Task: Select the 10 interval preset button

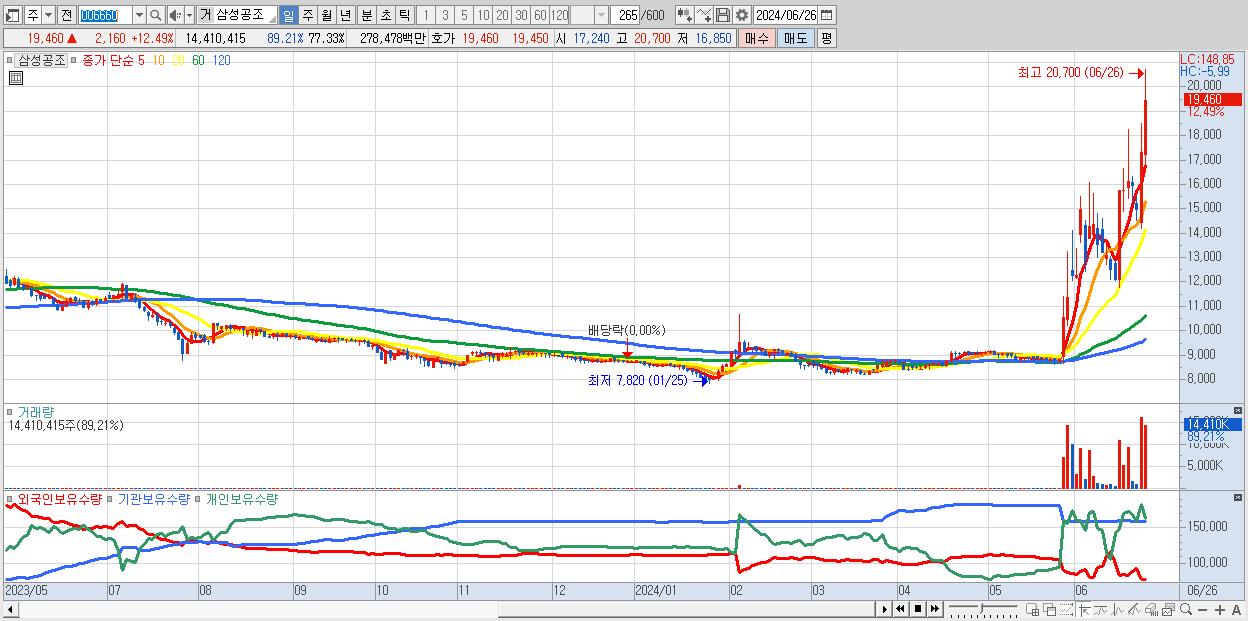Action: (x=484, y=15)
